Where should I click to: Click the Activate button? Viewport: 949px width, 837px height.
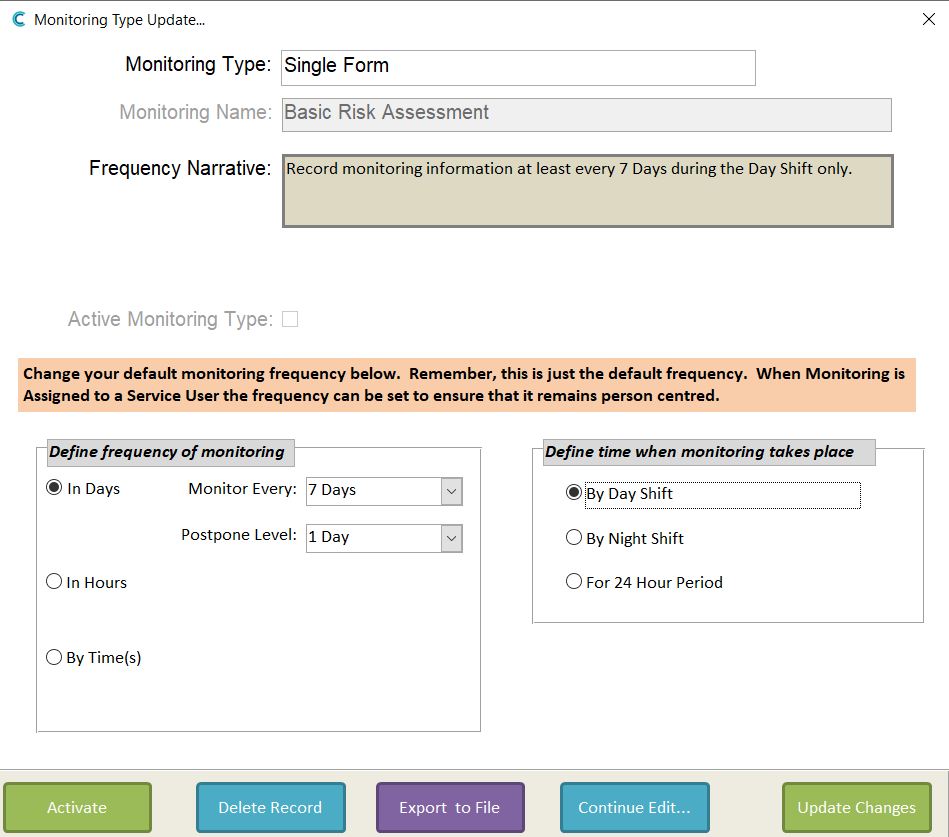(x=77, y=807)
